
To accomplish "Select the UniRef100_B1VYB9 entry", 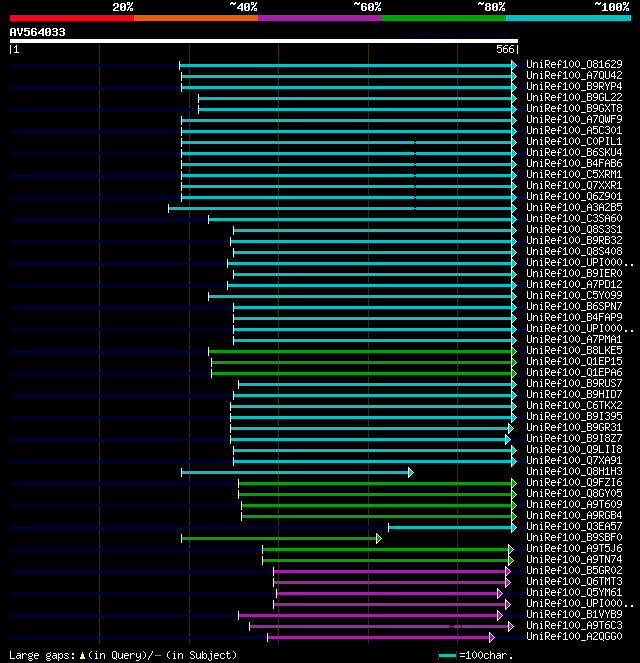I will [574, 614].
